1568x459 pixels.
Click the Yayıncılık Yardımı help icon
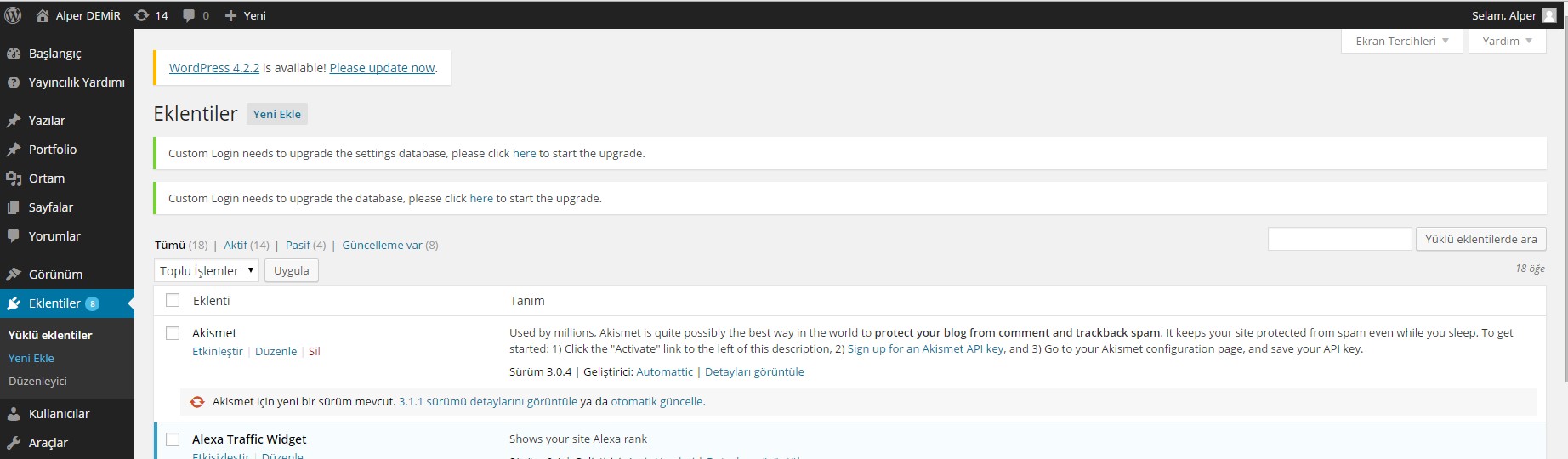click(14, 82)
